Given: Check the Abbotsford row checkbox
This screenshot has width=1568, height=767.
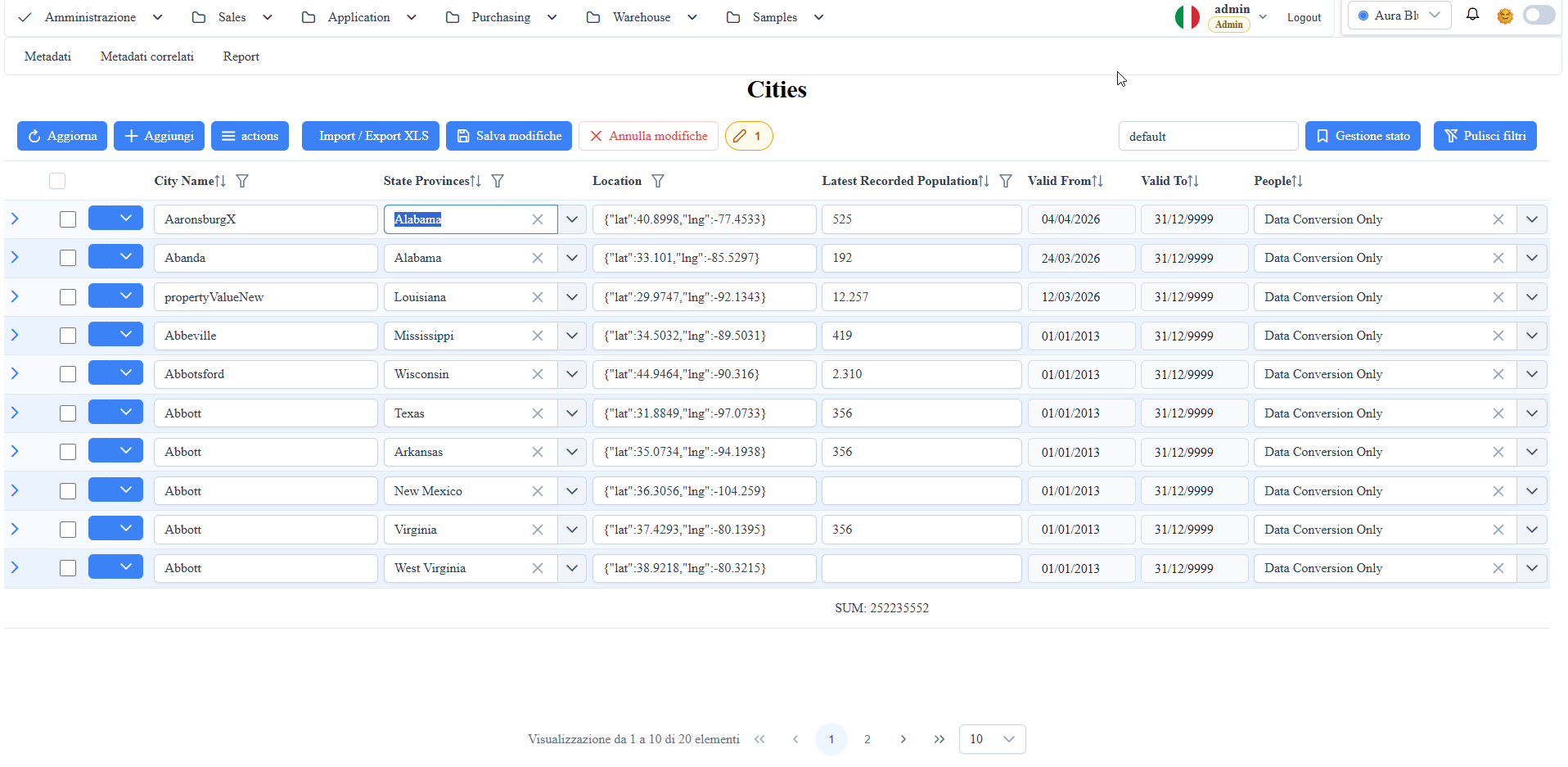Looking at the screenshot, I should [68, 374].
